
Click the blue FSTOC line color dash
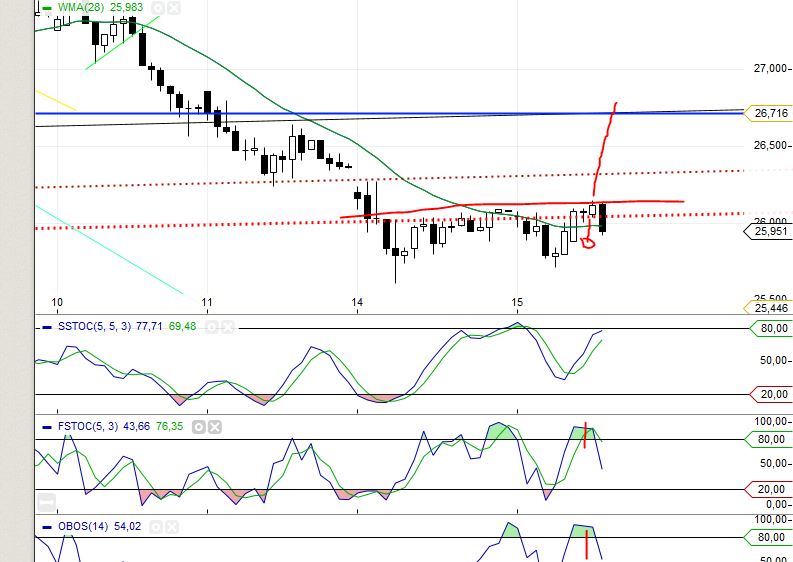tap(47, 427)
